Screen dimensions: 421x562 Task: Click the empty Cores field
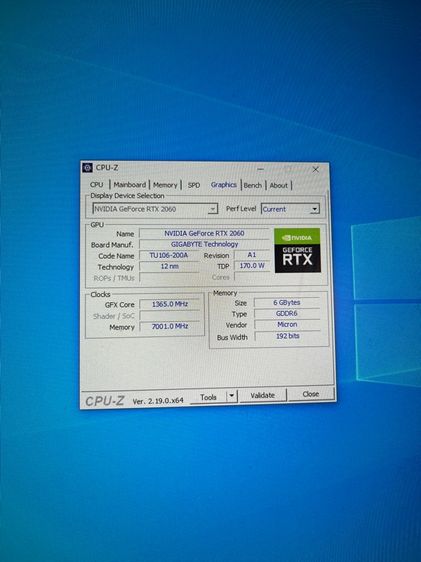coord(252,277)
